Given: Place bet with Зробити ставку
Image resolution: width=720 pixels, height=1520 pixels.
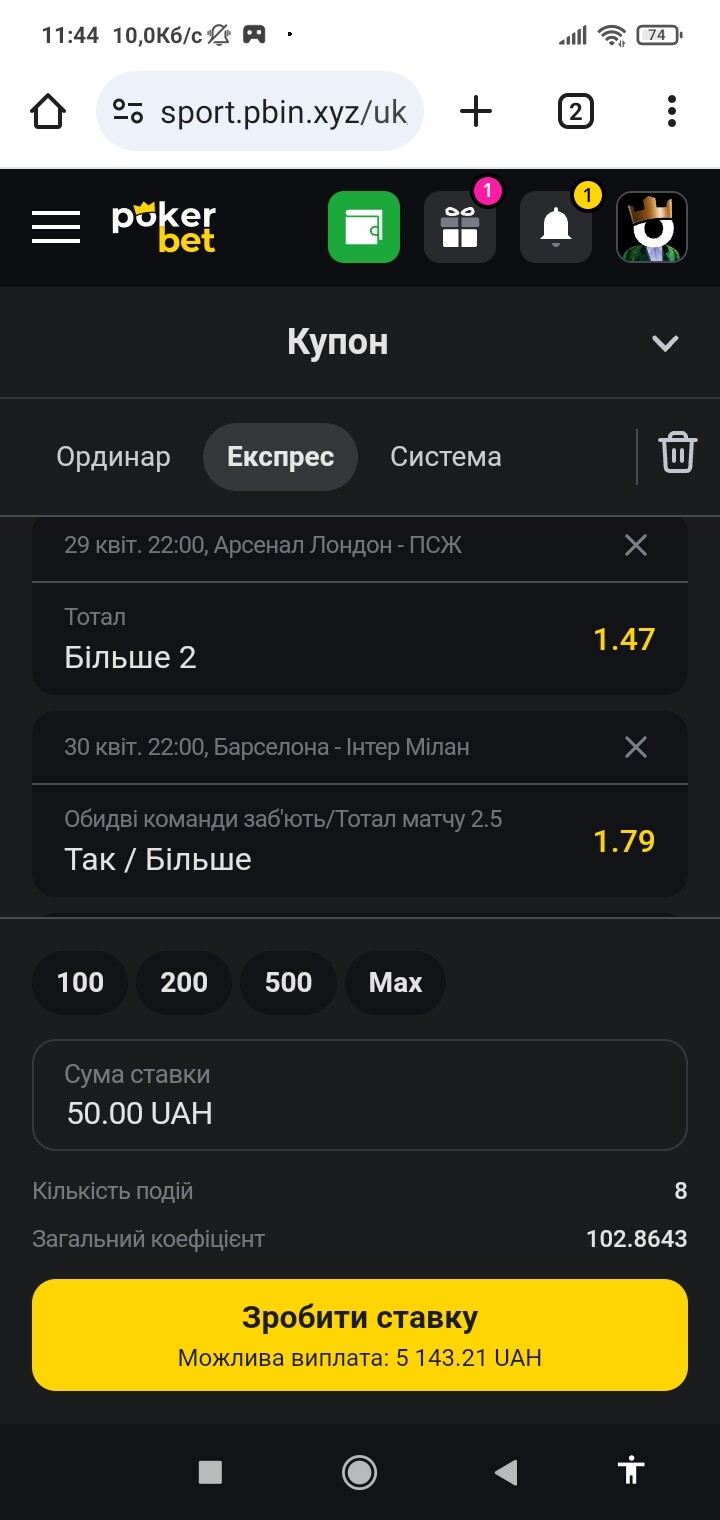Looking at the screenshot, I should click(360, 1335).
